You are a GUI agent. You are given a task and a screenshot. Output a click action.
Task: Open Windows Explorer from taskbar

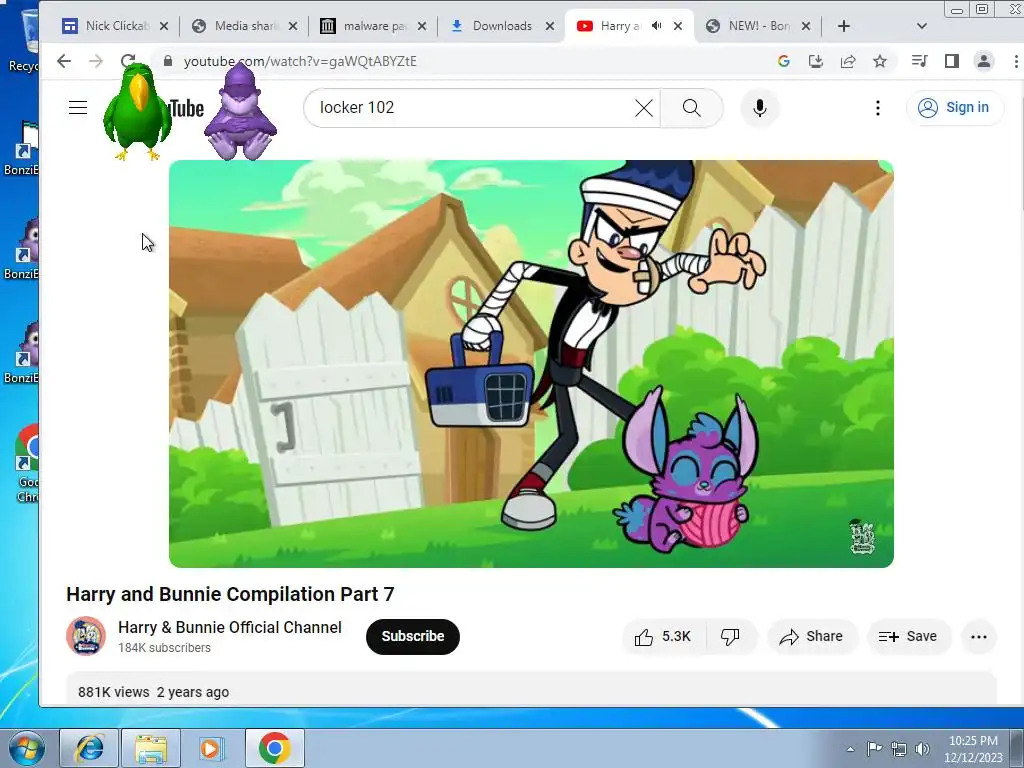point(151,748)
